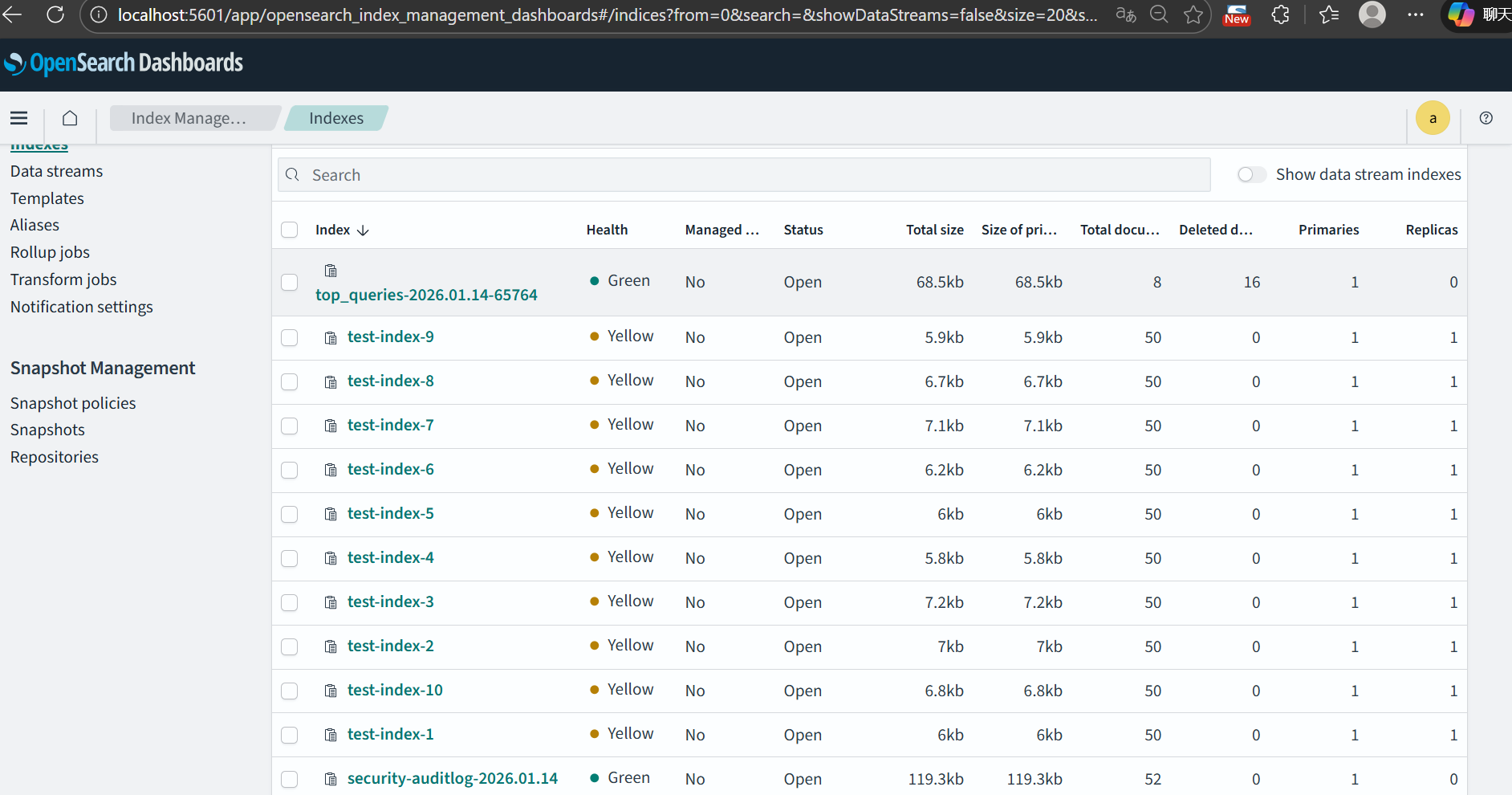
Task: Open the browser translate icon
Action: click(1126, 14)
